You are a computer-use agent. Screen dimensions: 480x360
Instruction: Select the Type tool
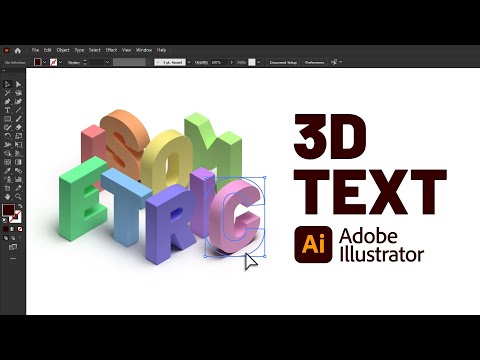(7, 110)
